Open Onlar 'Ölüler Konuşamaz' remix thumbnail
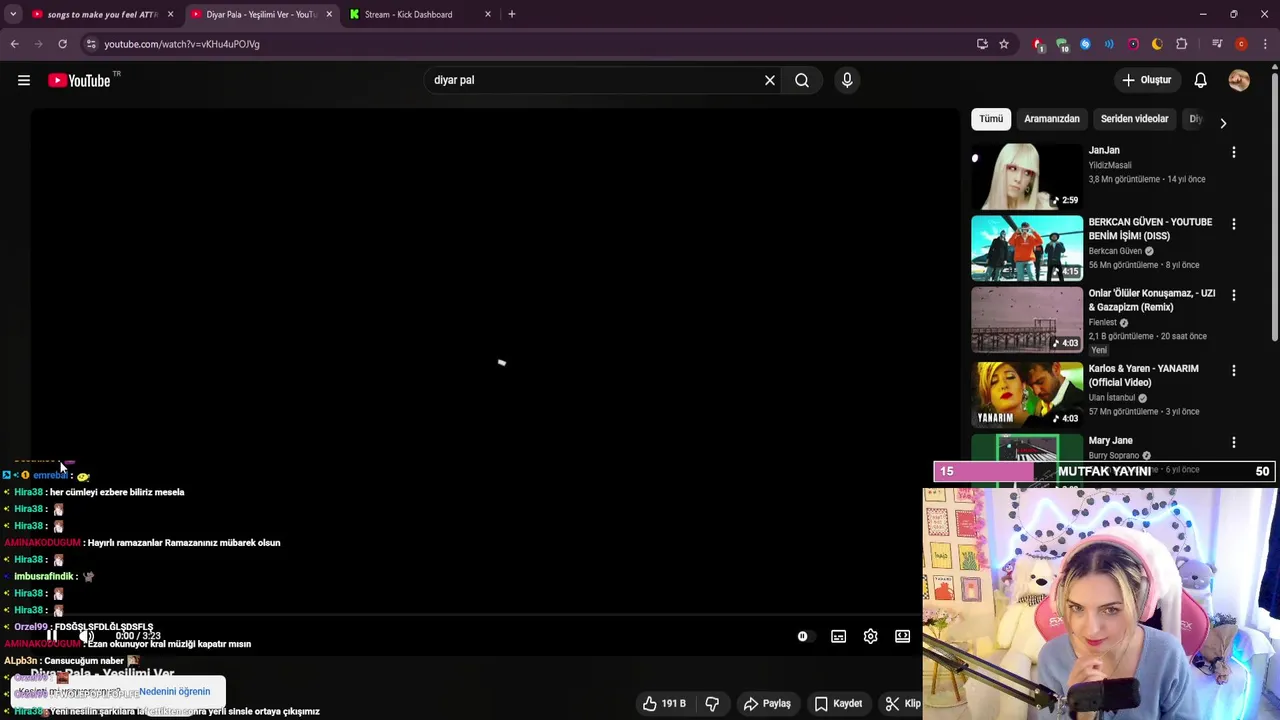This screenshot has width=1280, height=720. tap(1027, 320)
